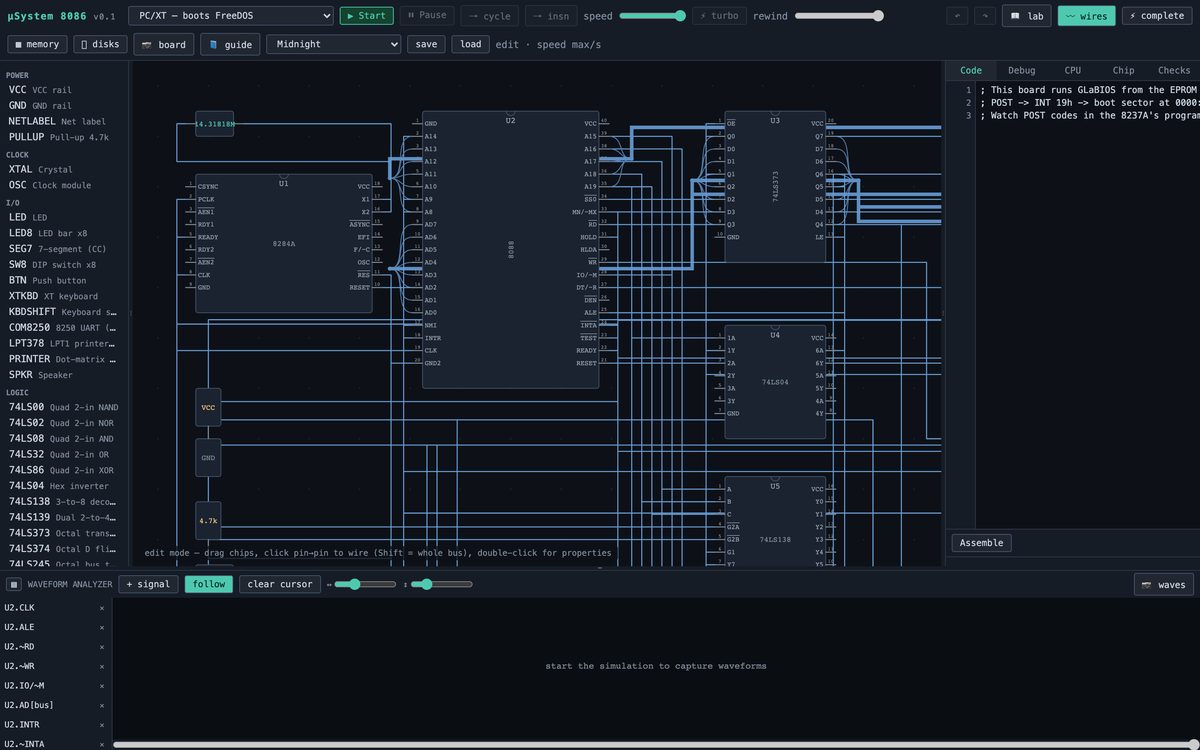Choose the SEG7 7-segment part
Viewport: 1200px width, 750px height.
pos(64,248)
